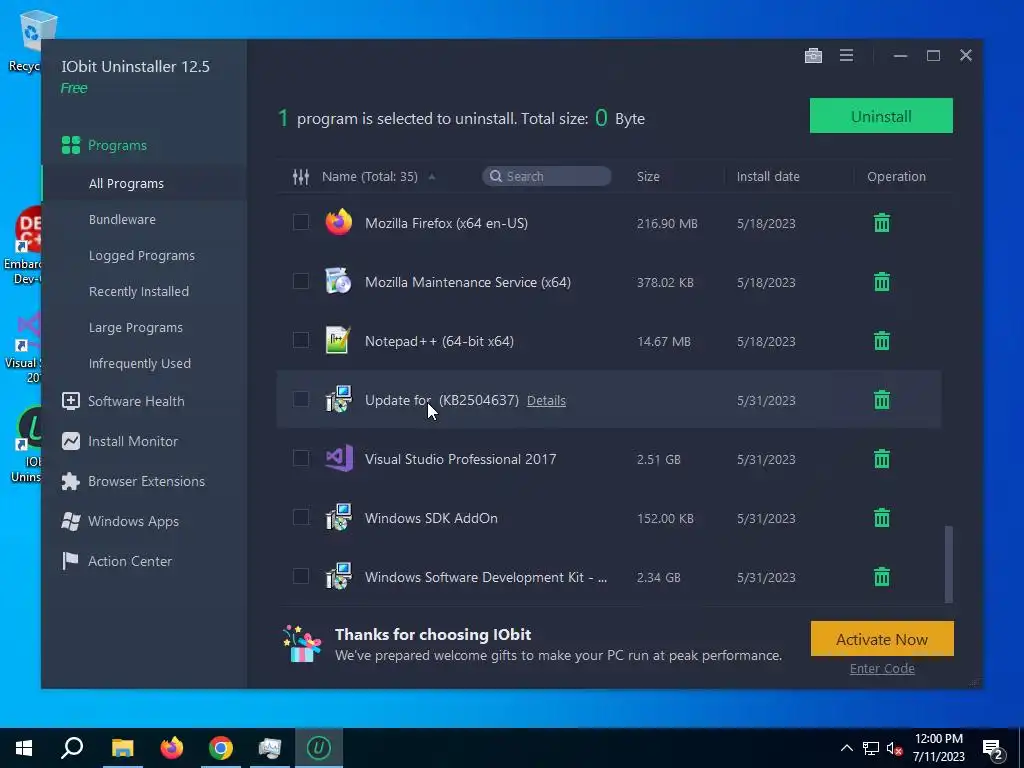The image size is (1024, 768).
Task: Click the Visual Studio Professional 2017 icon
Action: pos(338,458)
